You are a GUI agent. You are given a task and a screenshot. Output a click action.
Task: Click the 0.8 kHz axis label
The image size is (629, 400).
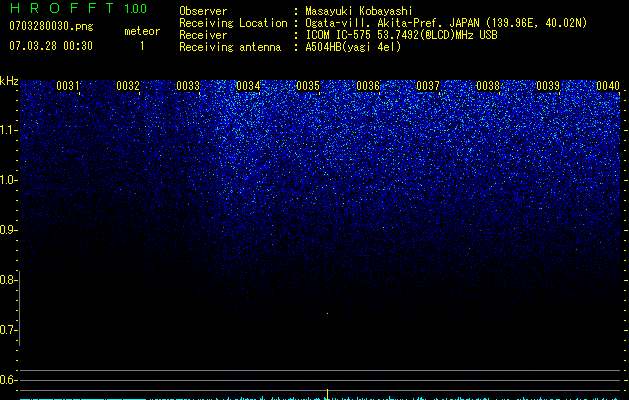(8, 280)
